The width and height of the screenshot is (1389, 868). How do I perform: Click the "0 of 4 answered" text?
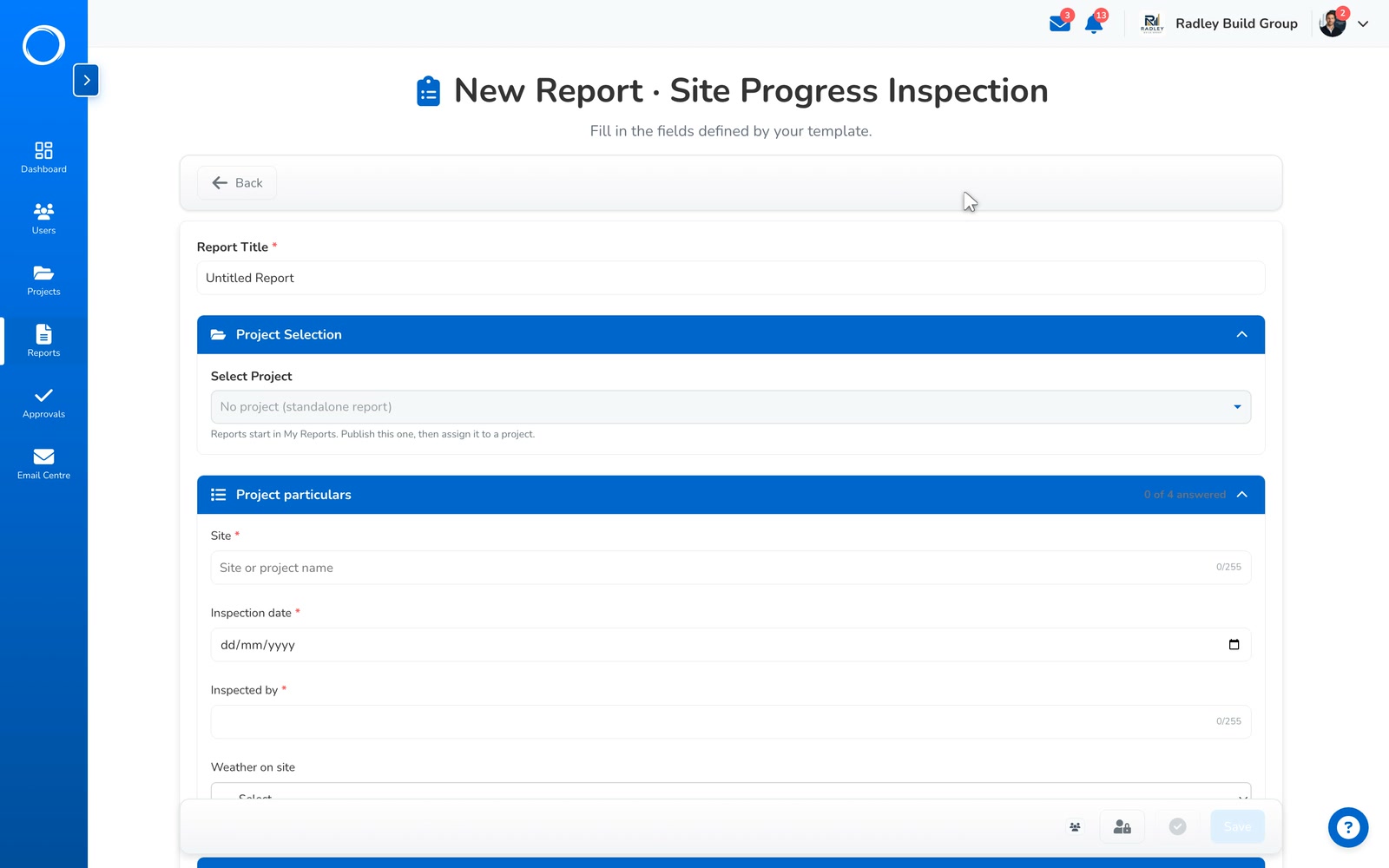(x=1184, y=495)
